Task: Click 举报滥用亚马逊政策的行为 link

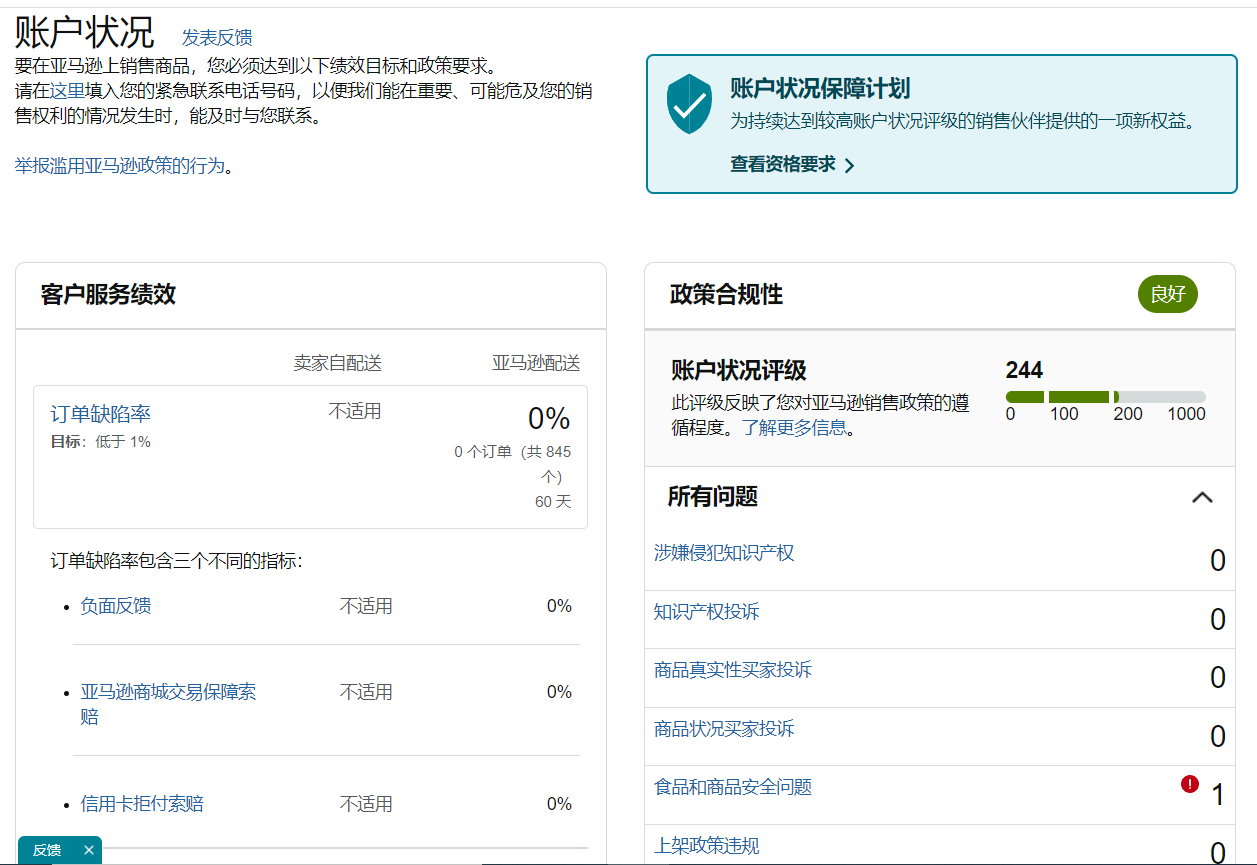Action: point(120,166)
